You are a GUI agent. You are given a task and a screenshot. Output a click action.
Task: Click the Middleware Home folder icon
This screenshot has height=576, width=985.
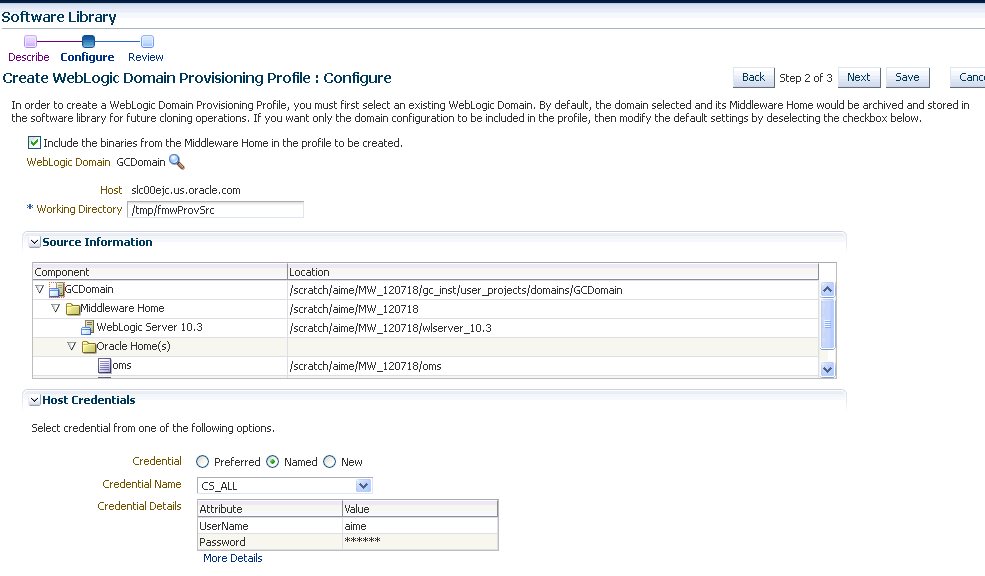(73, 308)
